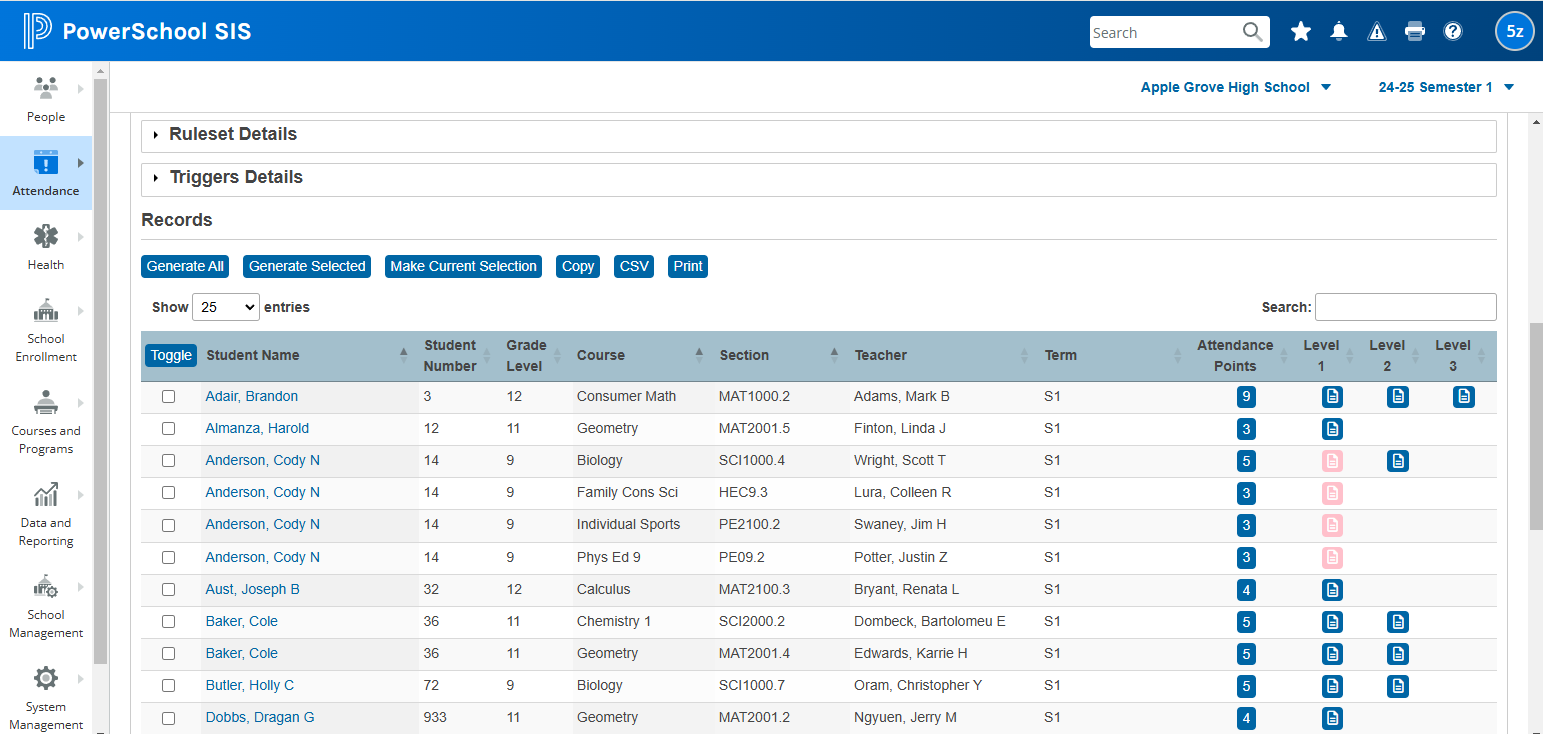Image resolution: width=1543 pixels, height=734 pixels.
Task: Click attendance points 4 badge for Calculus row
Action: [x=1246, y=590]
